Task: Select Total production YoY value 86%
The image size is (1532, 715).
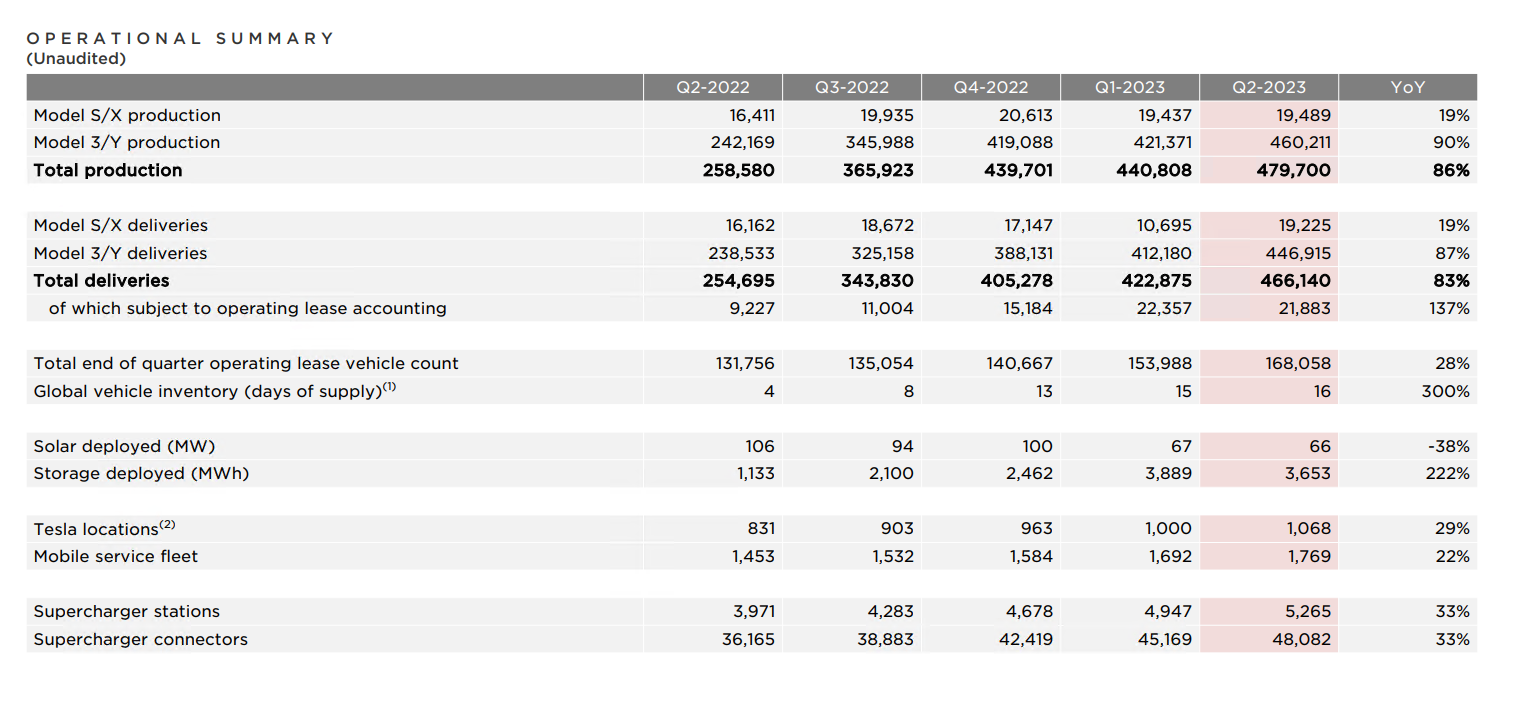Action: [1451, 170]
